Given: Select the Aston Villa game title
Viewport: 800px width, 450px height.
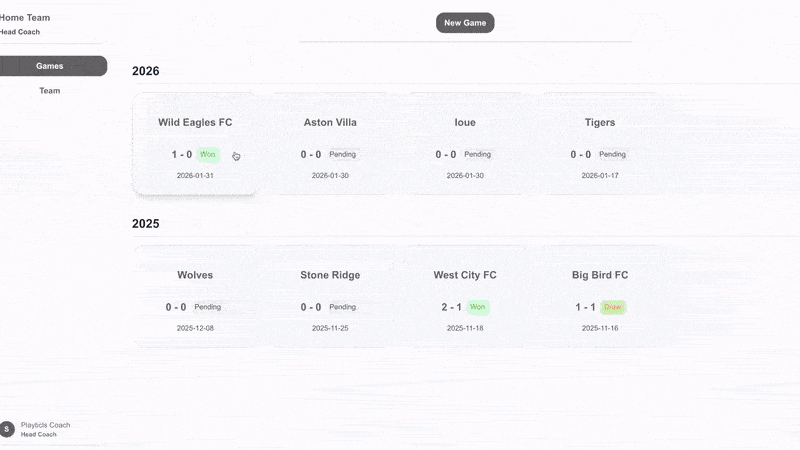Looking at the screenshot, I should [330, 123].
